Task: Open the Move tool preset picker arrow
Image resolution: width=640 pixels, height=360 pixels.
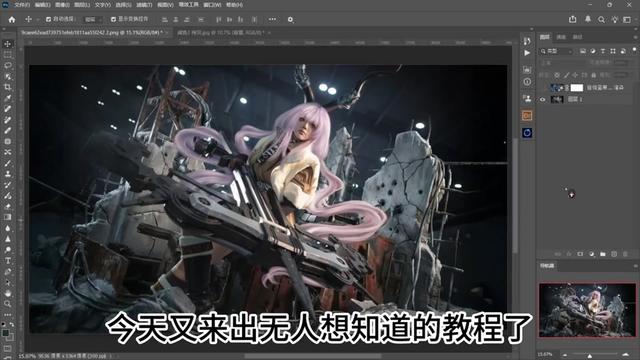Action: (x=37, y=19)
